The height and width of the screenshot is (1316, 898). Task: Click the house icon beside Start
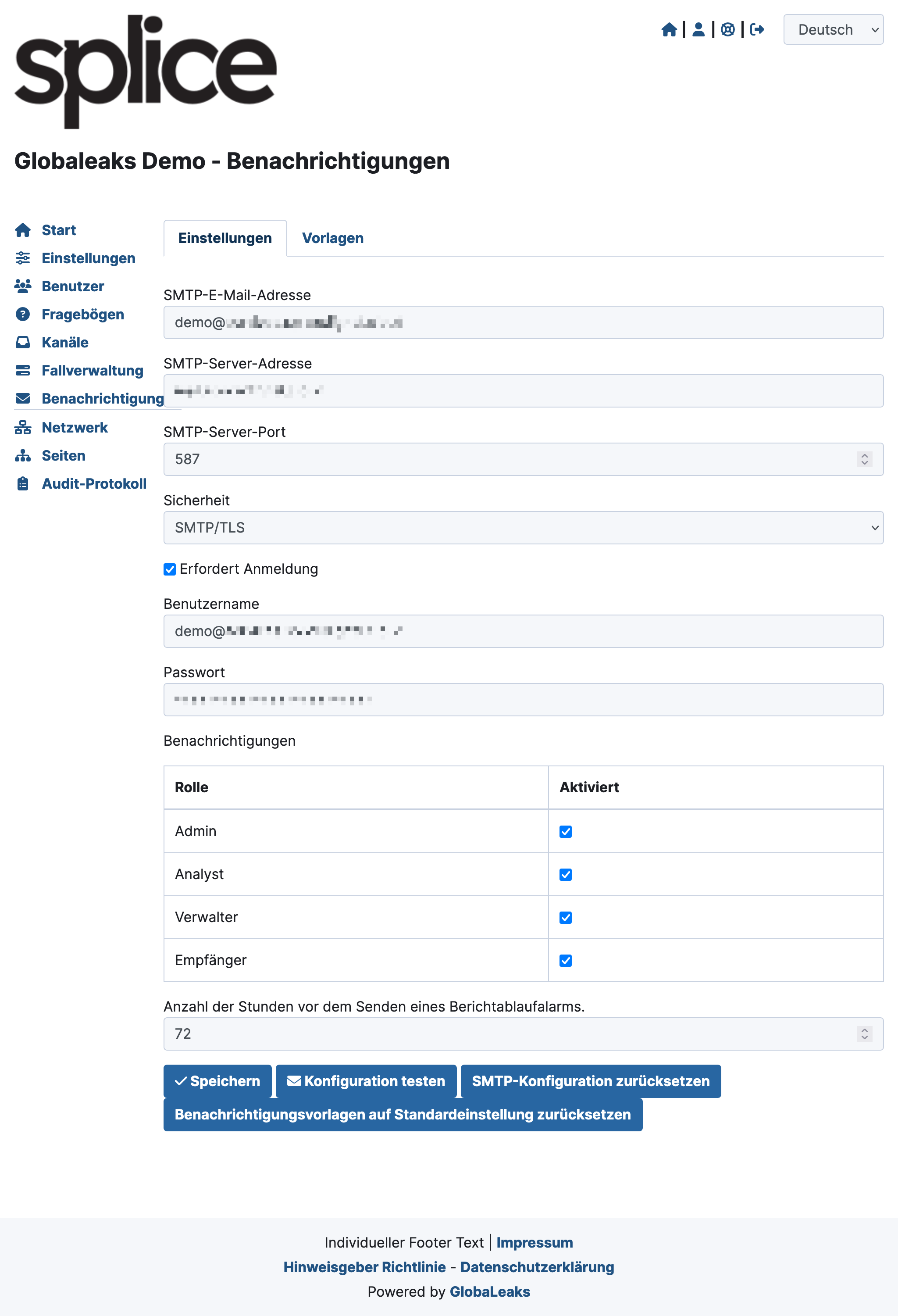tap(23, 230)
